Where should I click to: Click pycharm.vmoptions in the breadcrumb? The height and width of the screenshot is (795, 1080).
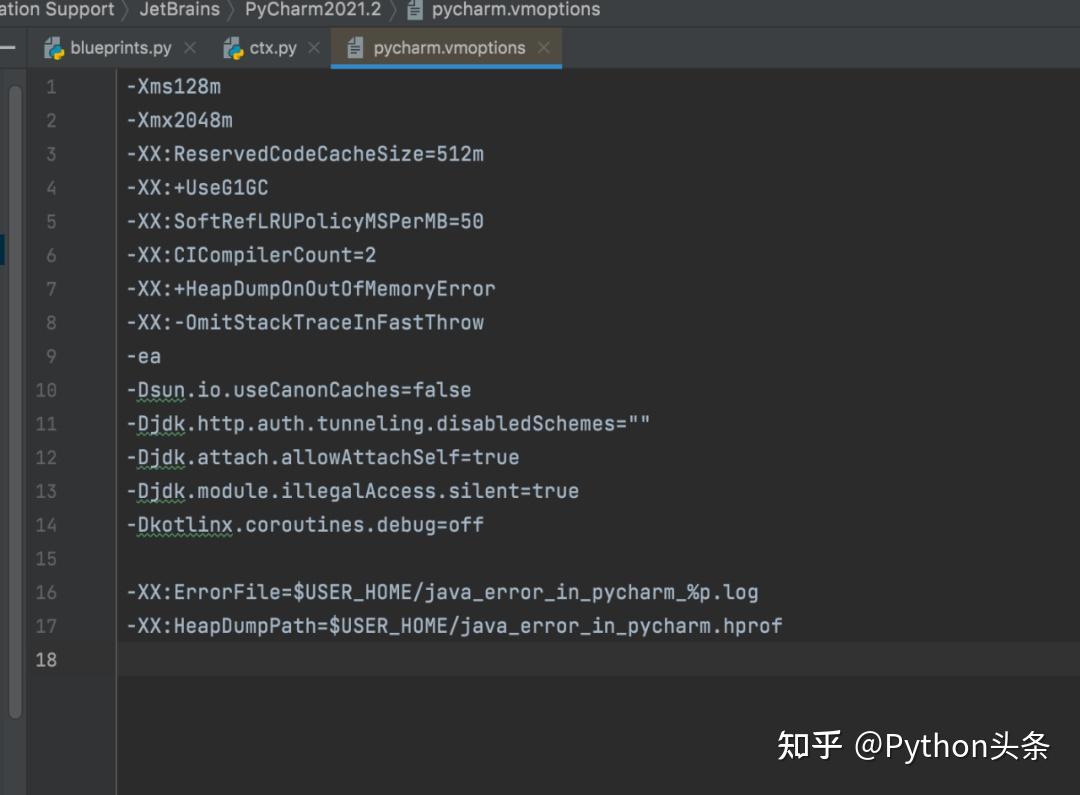tap(516, 9)
